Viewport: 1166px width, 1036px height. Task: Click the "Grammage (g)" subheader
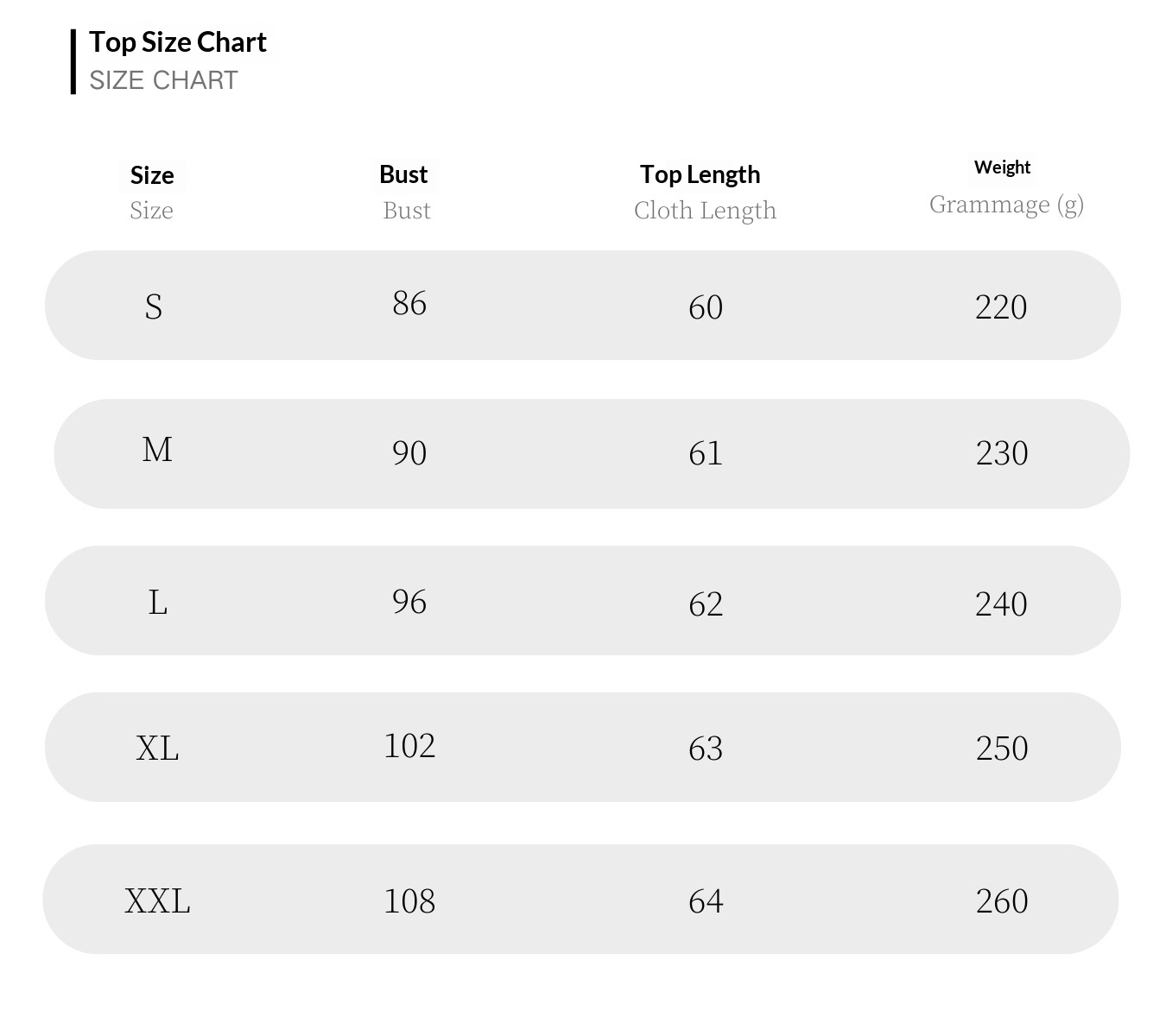[1006, 205]
